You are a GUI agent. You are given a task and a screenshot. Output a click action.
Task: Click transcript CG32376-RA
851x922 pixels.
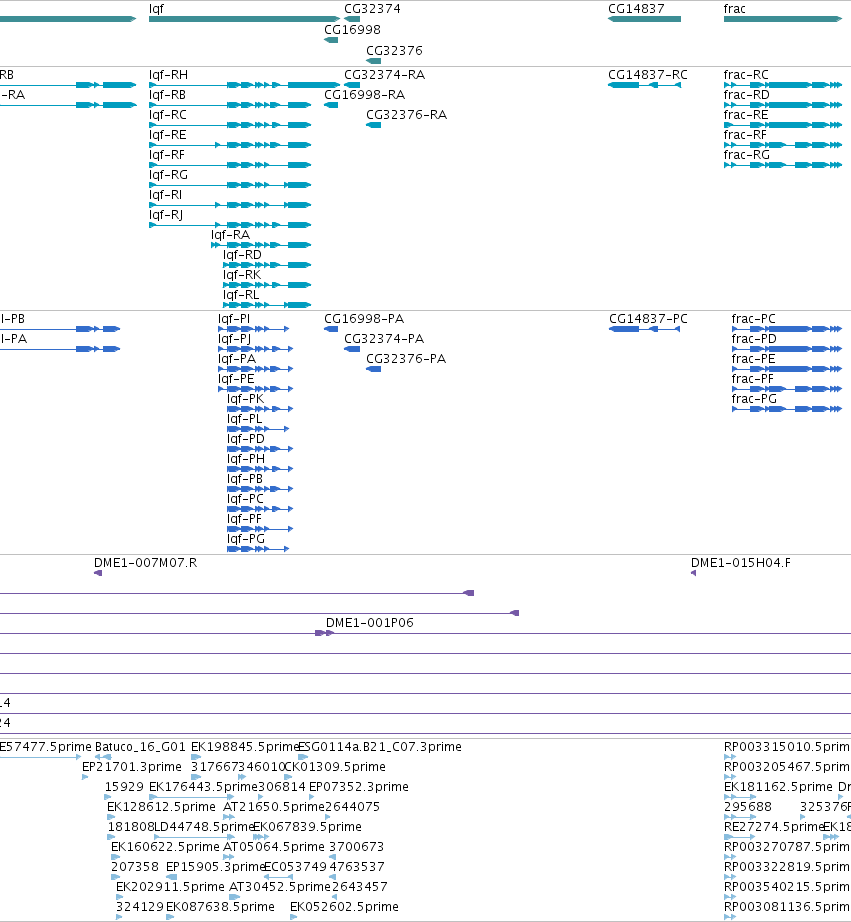coord(406,115)
